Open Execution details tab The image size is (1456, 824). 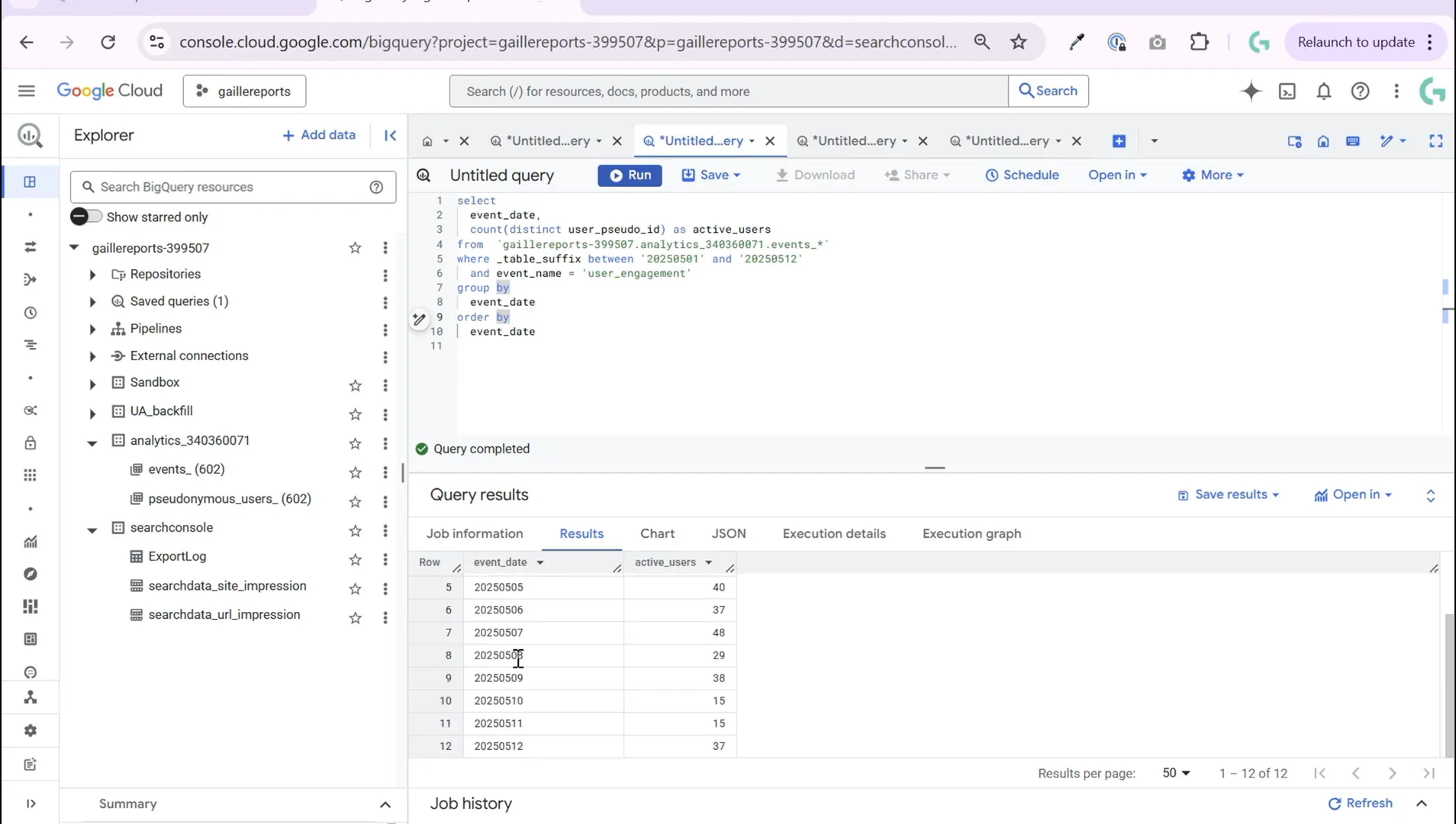click(834, 533)
